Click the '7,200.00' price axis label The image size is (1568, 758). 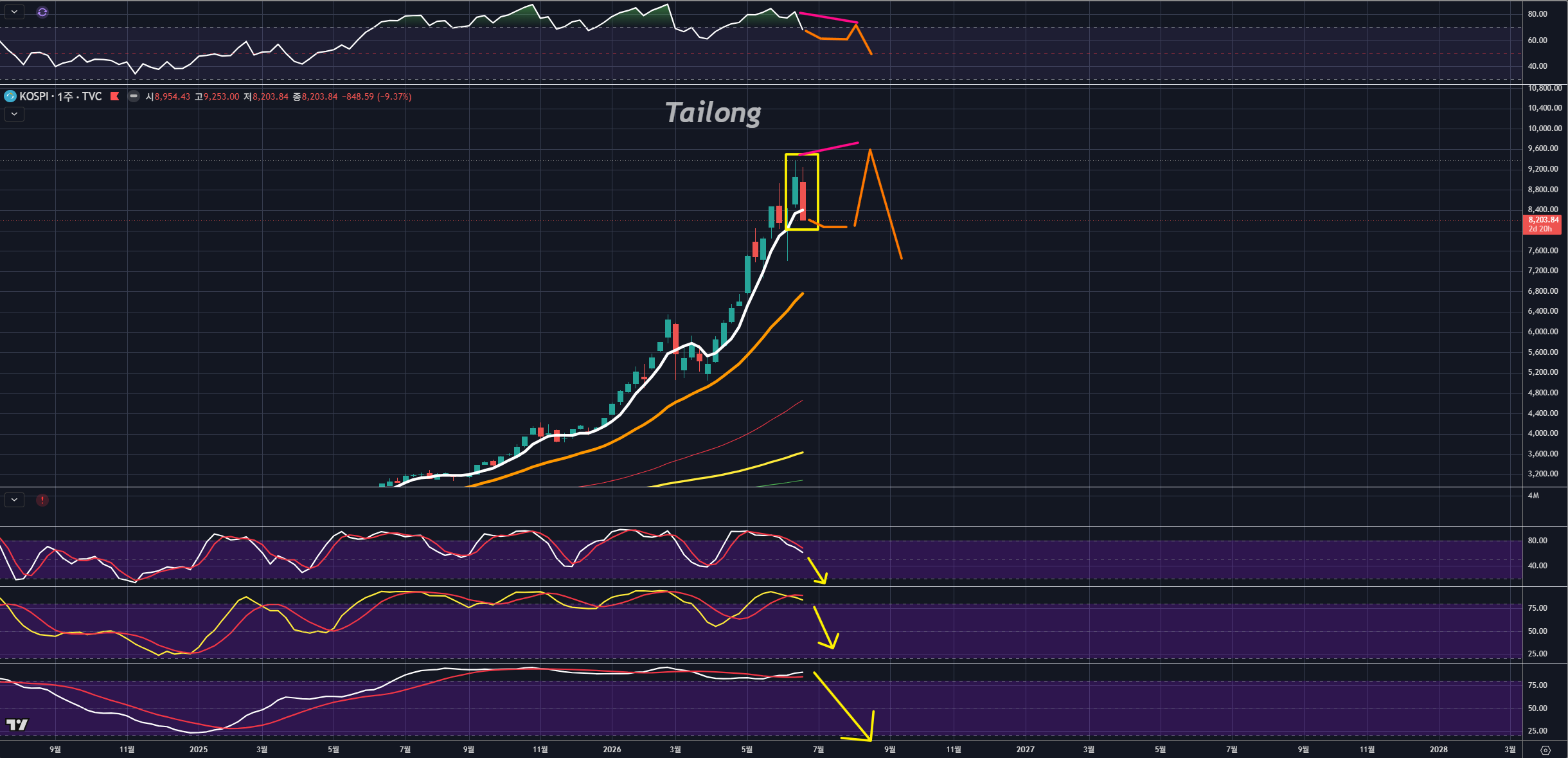point(1543,271)
